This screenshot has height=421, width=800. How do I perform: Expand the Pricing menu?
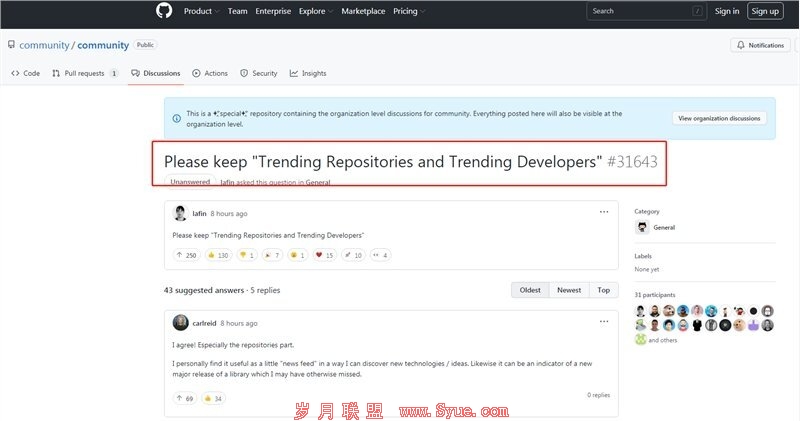(409, 11)
